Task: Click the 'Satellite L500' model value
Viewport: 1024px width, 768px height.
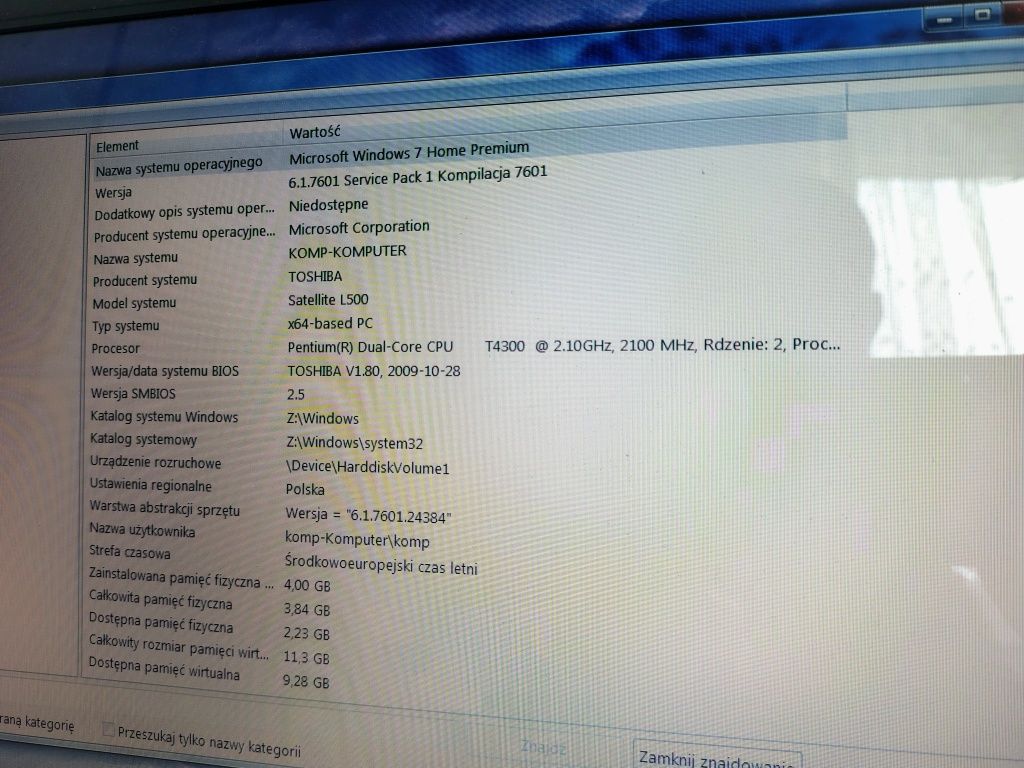Action: tap(328, 300)
